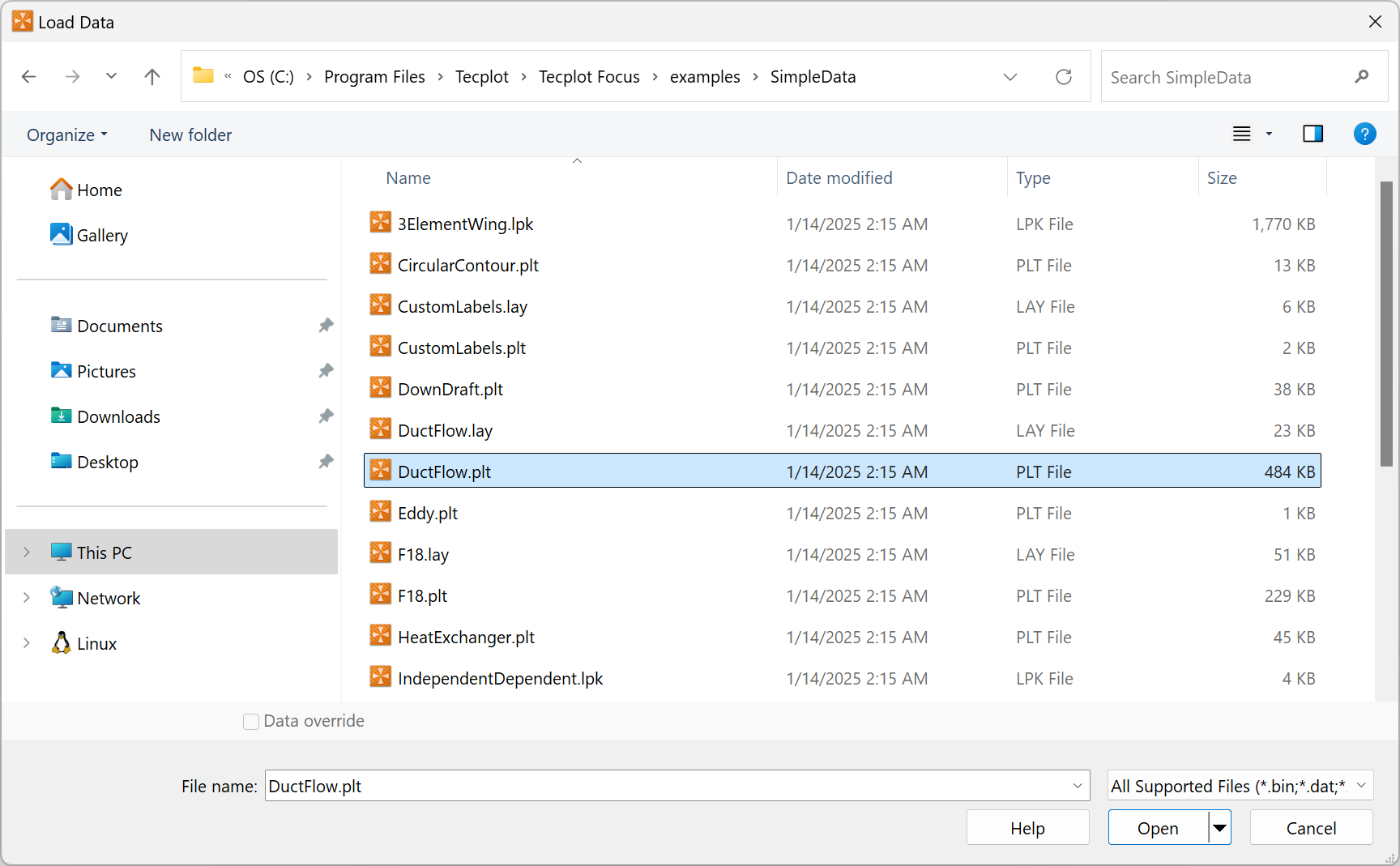
Task: Enable the Data override checkbox
Action: (x=251, y=721)
